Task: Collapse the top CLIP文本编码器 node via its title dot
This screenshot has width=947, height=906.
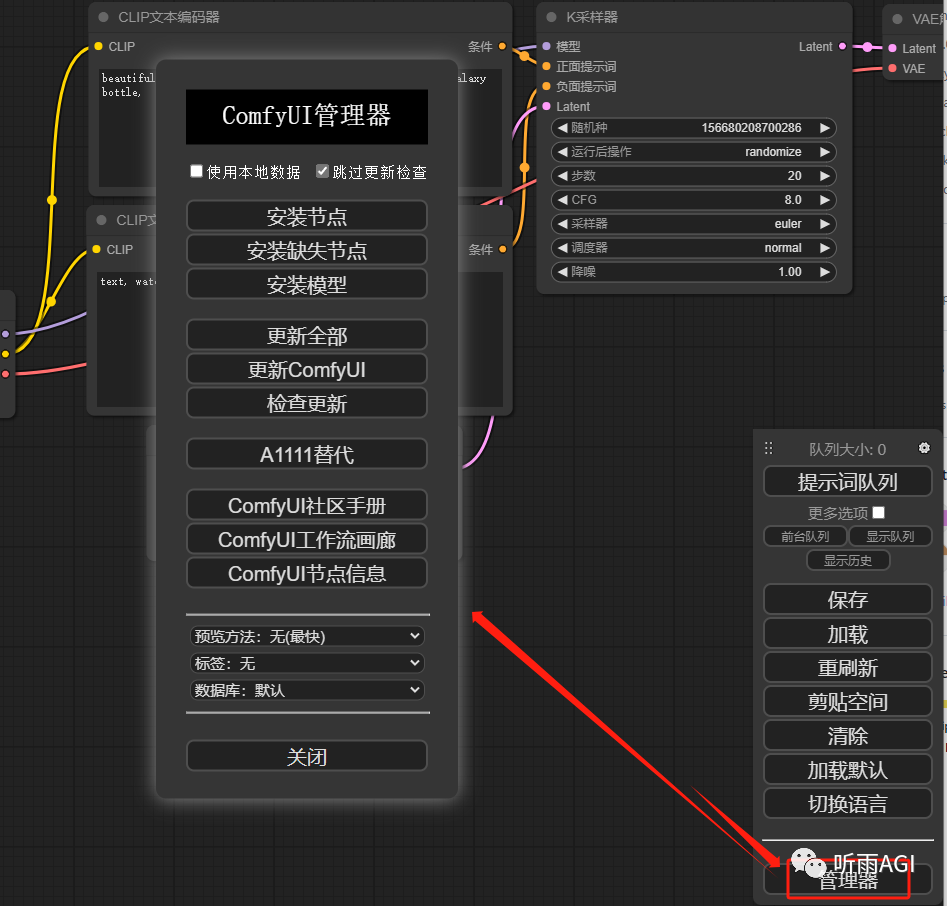Action: [103, 17]
